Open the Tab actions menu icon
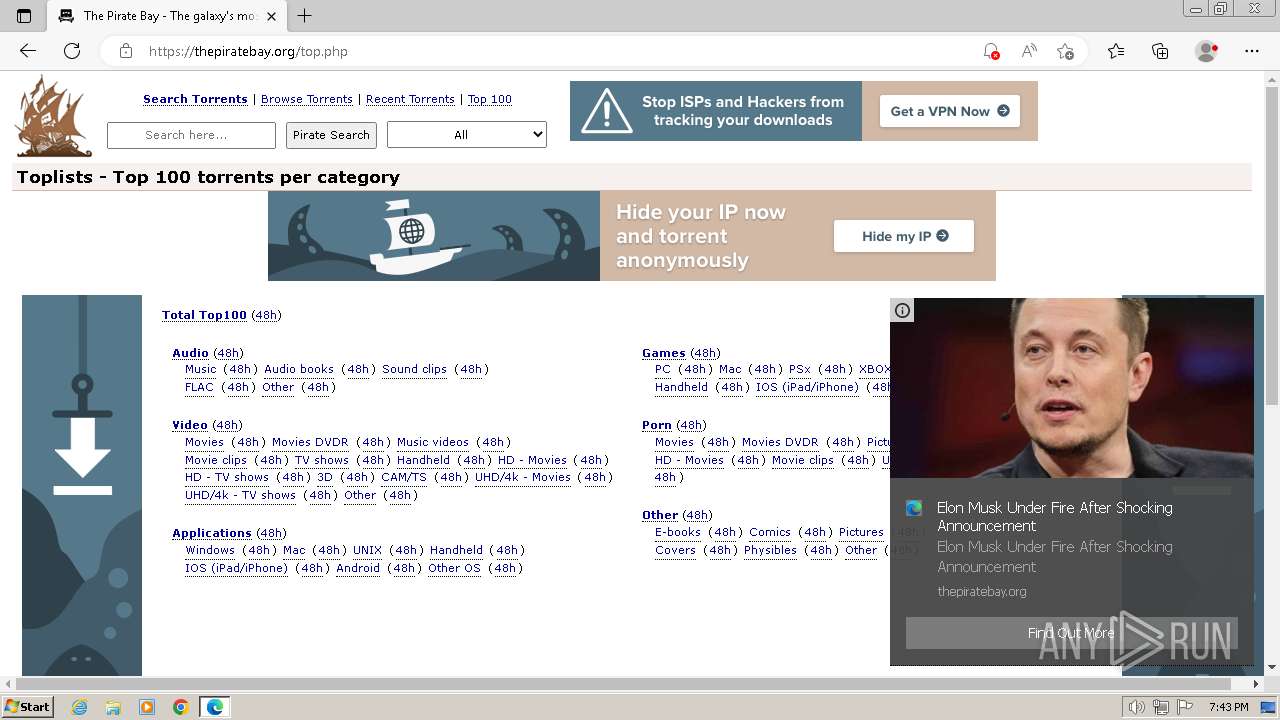The height and width of the screenshot is (720, 1280). point(24,15)
